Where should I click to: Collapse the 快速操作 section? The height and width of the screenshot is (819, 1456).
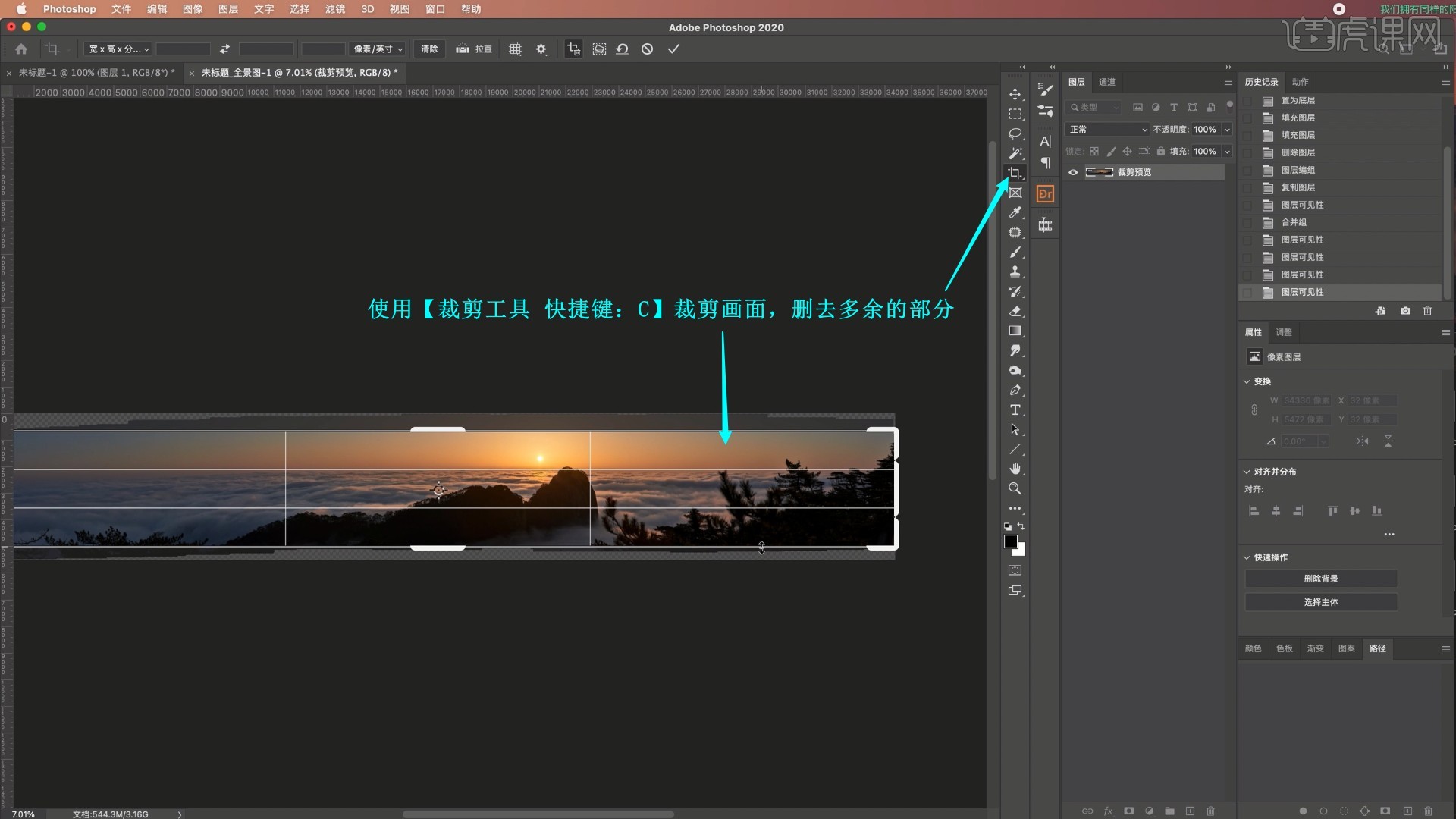[1247, 557]
